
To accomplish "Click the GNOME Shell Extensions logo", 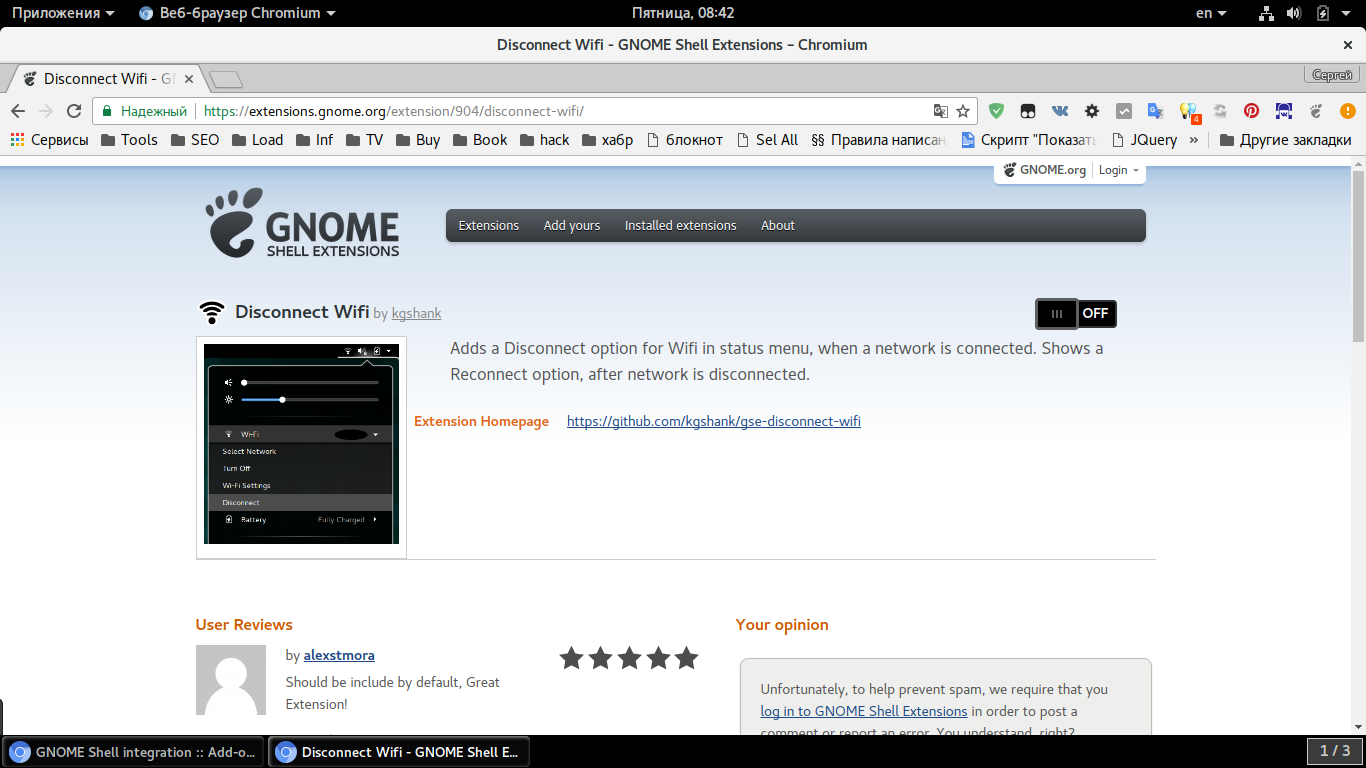I will click(302, 223).
